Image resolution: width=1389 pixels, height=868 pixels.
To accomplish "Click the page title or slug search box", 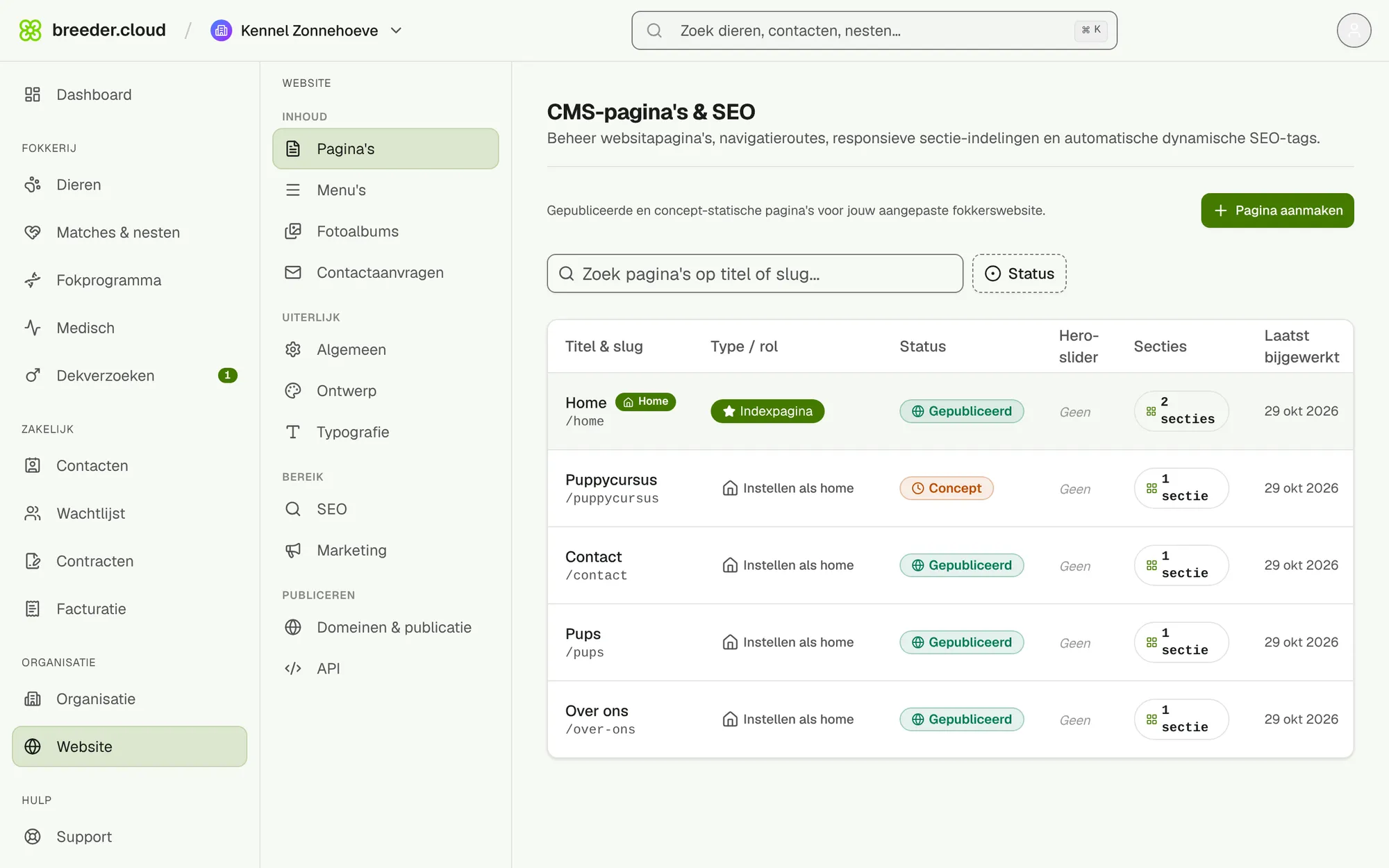I will coord(755,274).
